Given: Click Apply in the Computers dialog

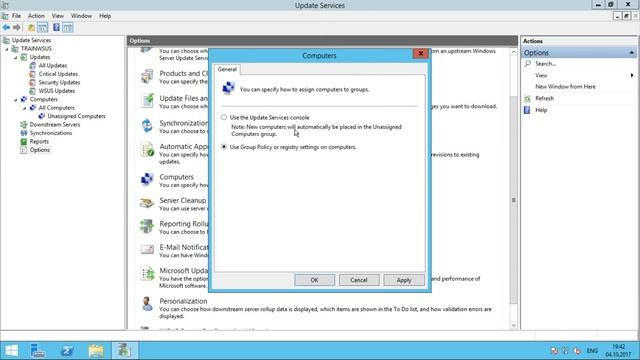Looking at the screenshot, I should [404, 280].
